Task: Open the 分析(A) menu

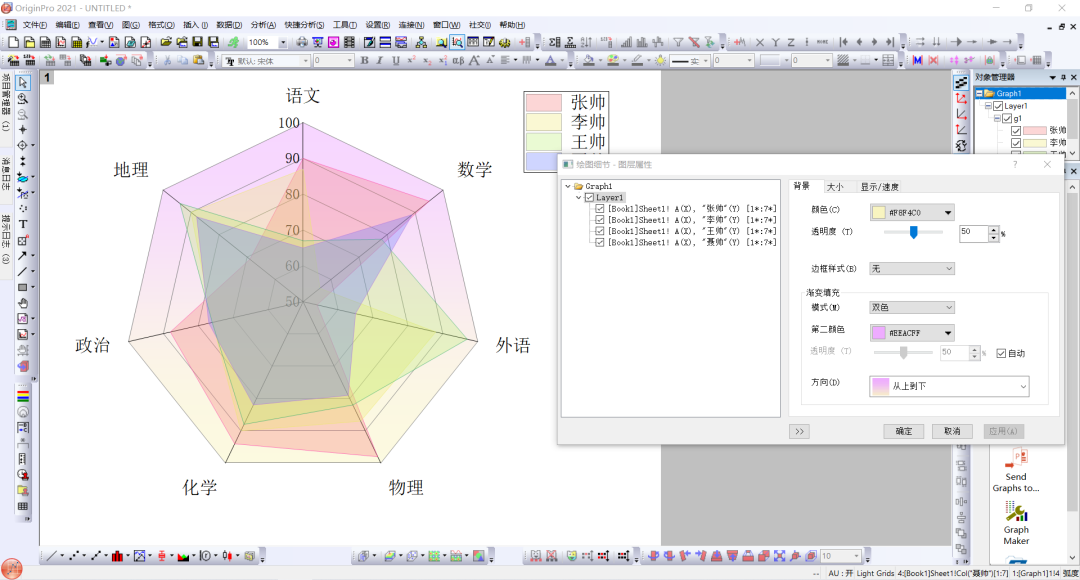Action: click(x=263, y=25)
